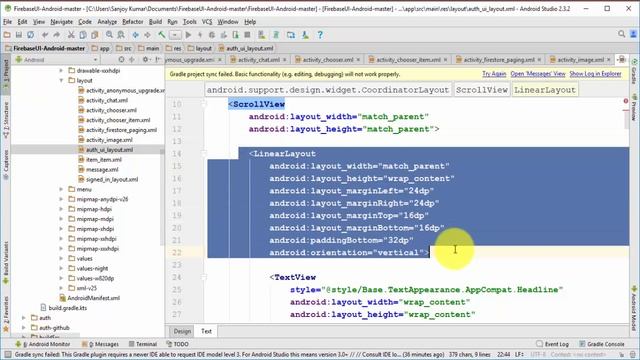Paste from the clipboard using the toolbar icon
Viewport: 640px width, 360px height.
point(95,35)
